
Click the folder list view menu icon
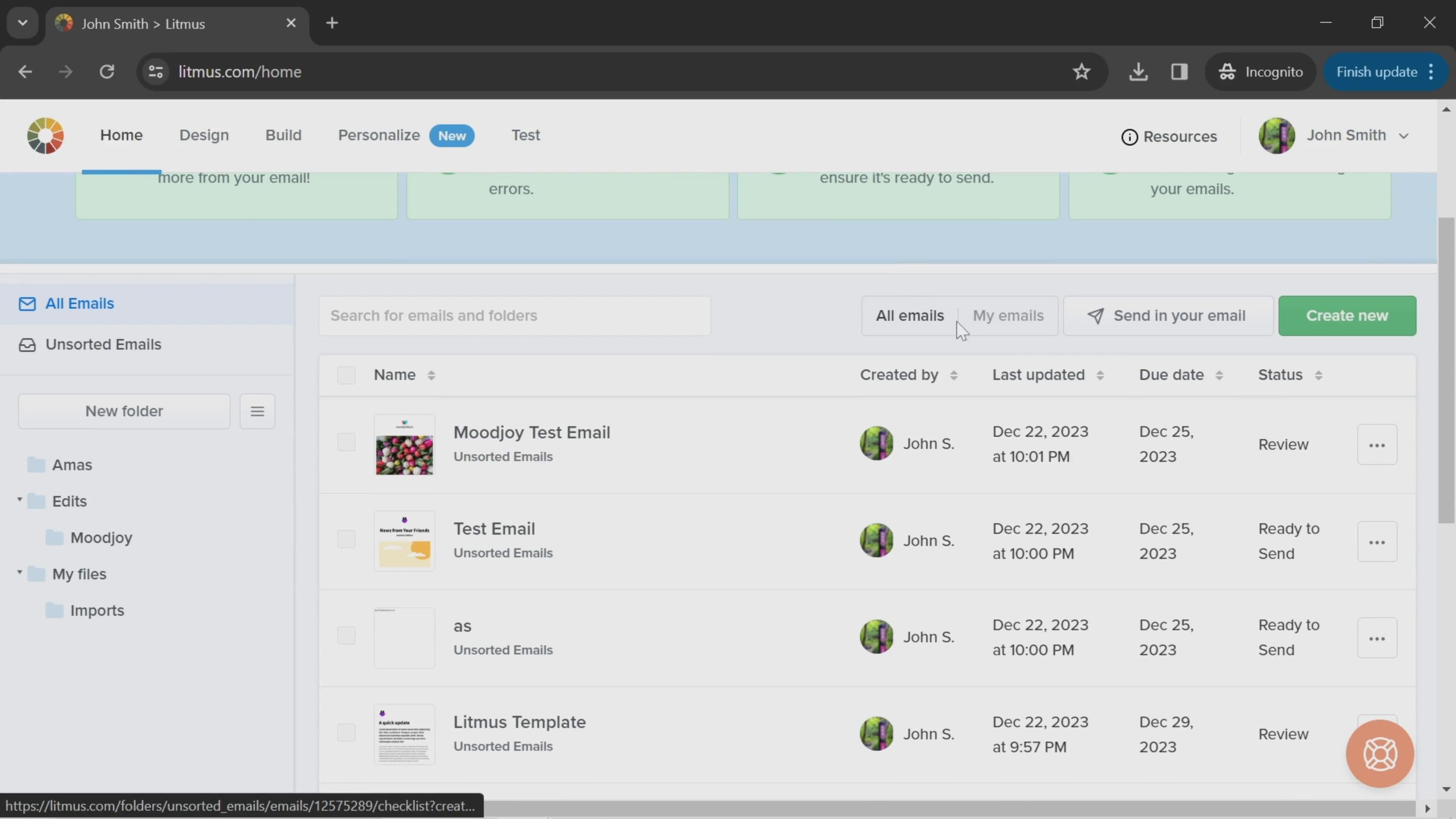[257, 411]
